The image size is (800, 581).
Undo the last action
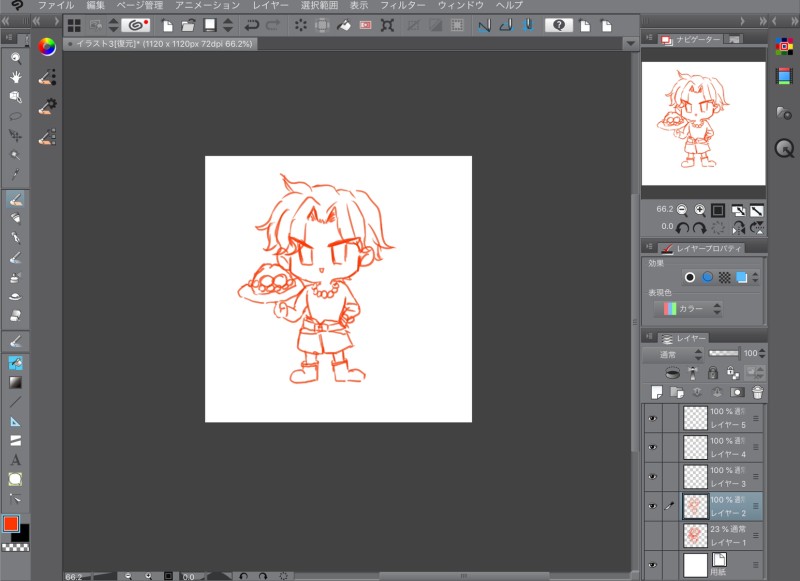tap(252, 25)
